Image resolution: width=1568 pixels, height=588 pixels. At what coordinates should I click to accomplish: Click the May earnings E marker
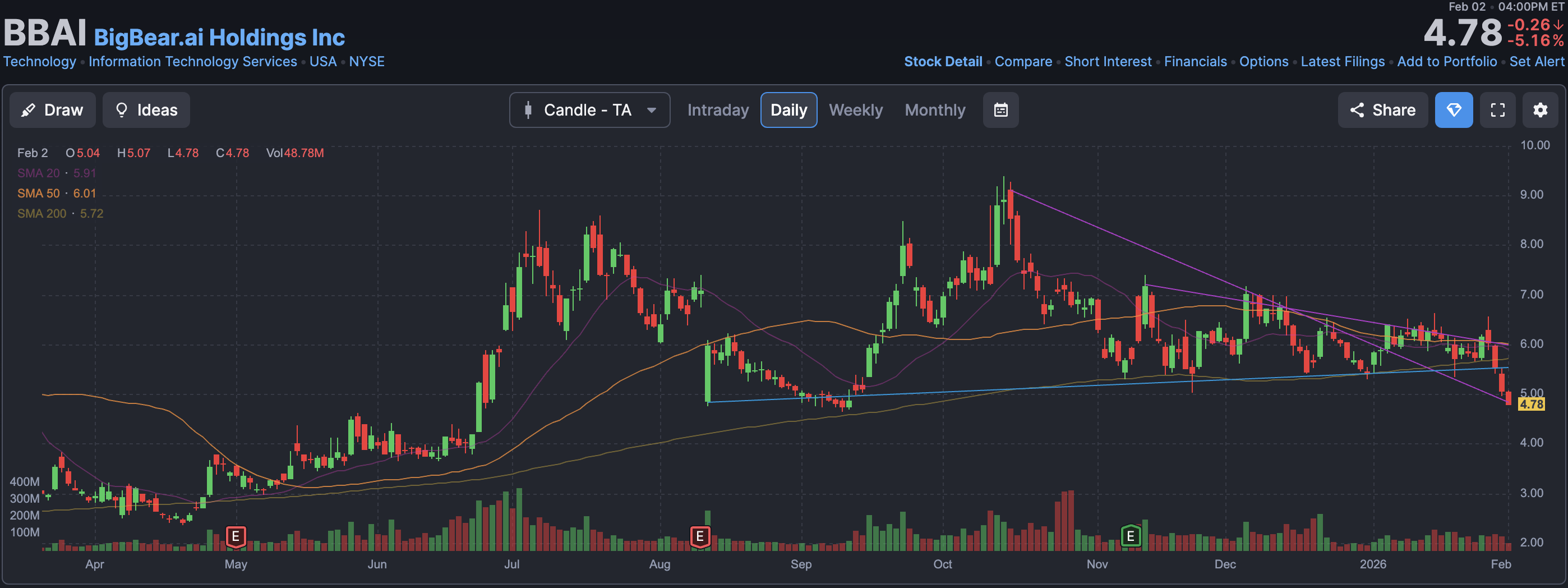(236, 537)
